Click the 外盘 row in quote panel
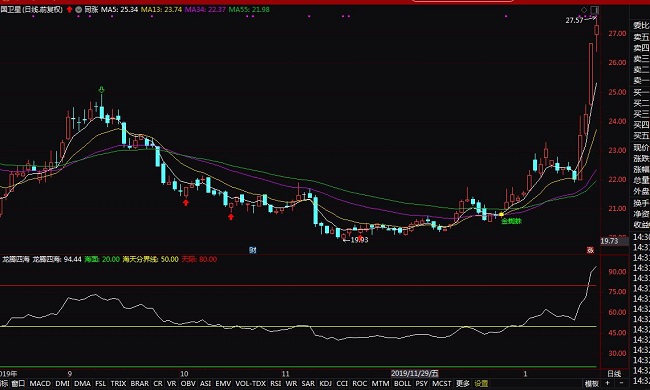 [641, 191]
